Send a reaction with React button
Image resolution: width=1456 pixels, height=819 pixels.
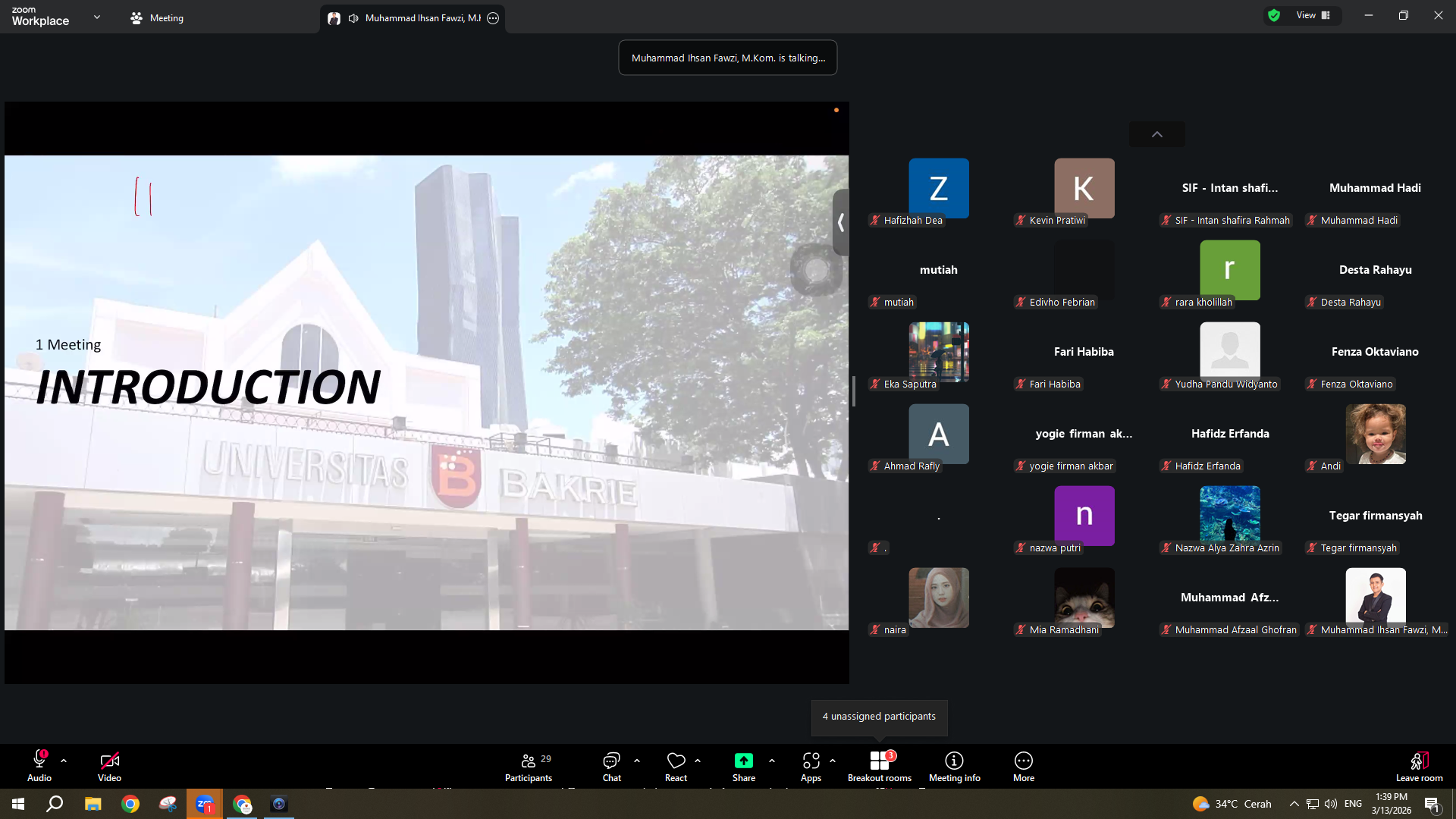(676, 766)
